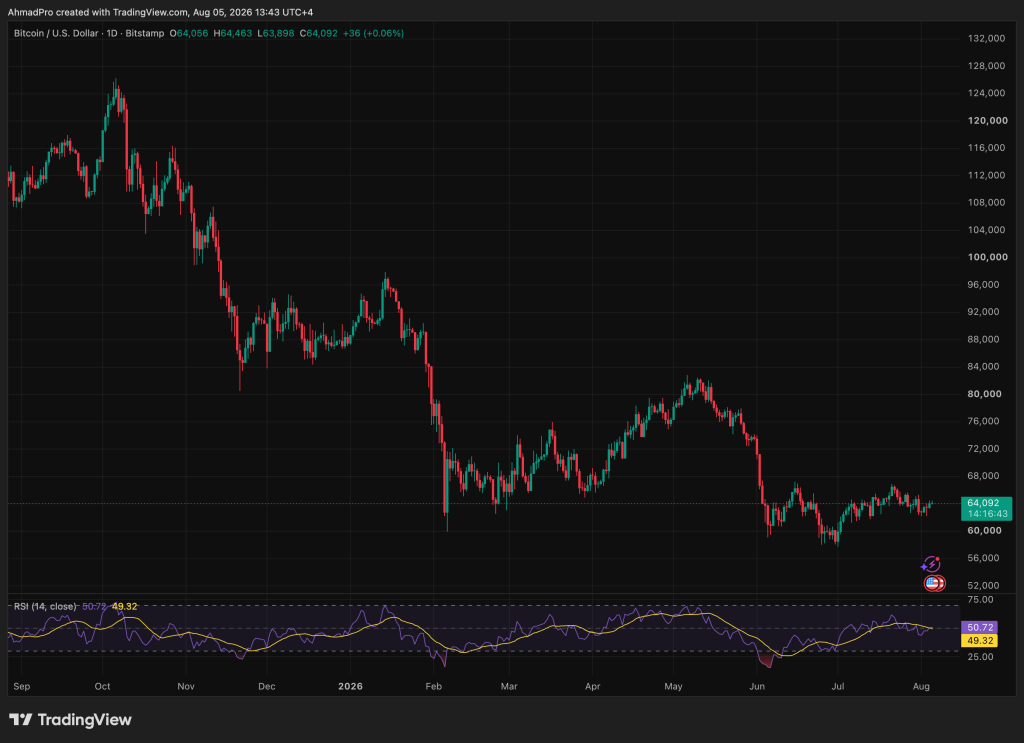Click the purple 50.72 RSI value tag
1024x743 pixels.
(980, 627)
